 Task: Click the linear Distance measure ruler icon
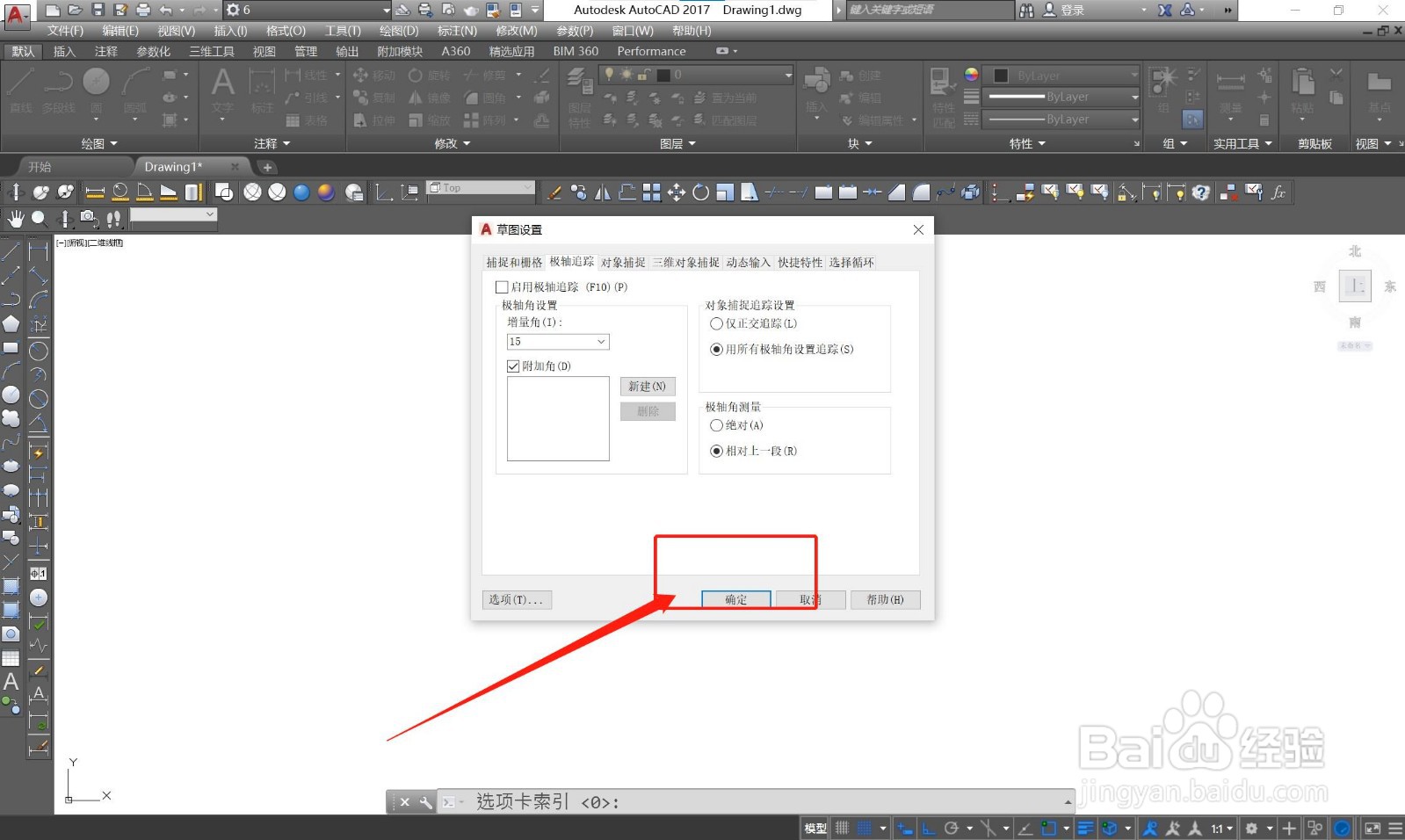[x=95, y=192]
